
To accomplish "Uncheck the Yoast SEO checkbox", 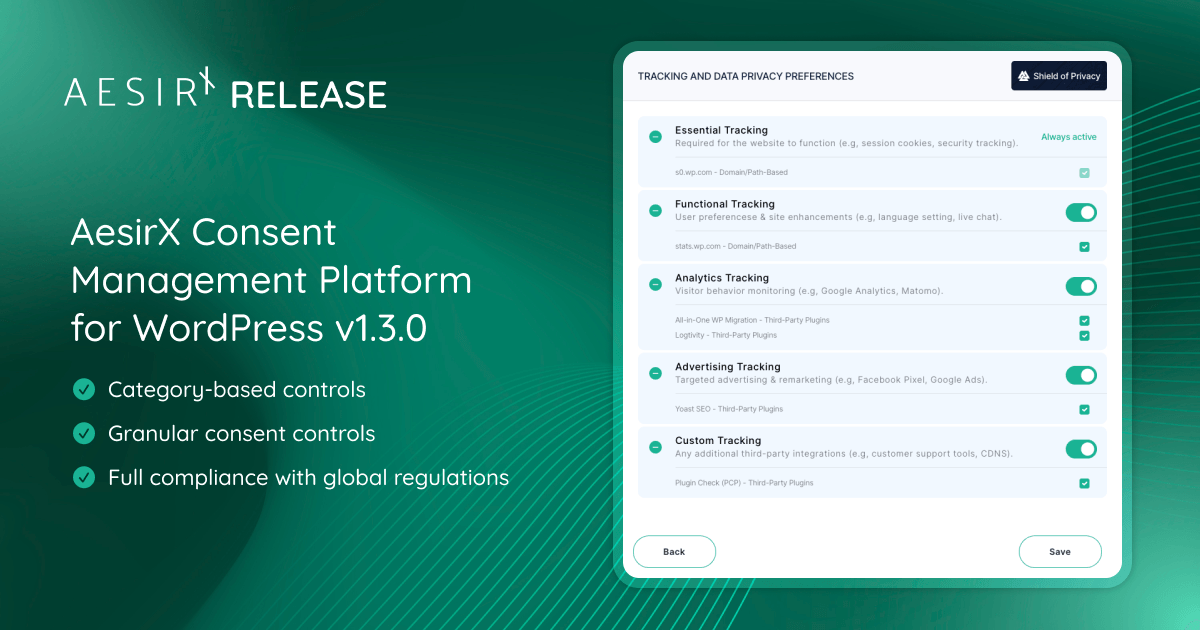I will pos(1084,410).
